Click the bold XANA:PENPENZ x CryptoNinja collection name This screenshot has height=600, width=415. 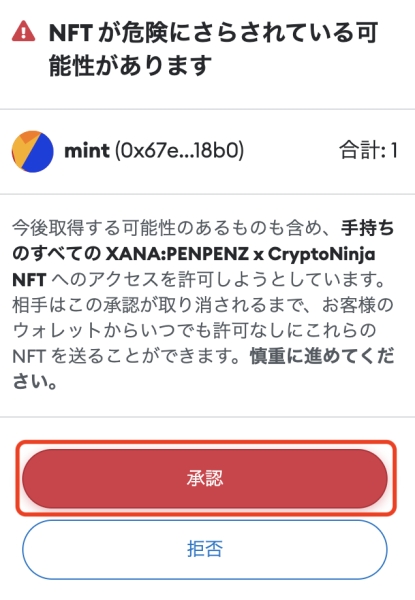[241, 254]
